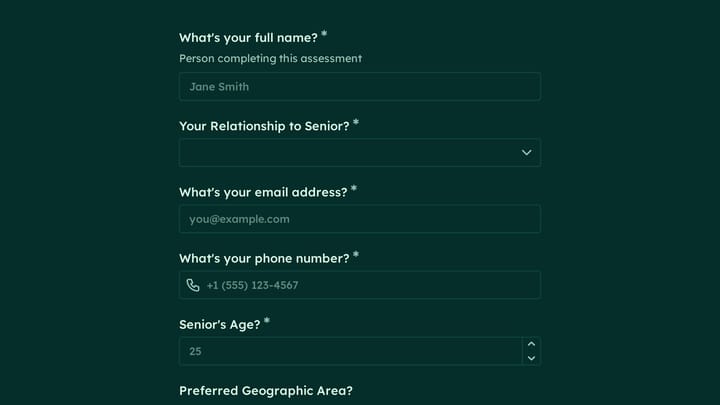Click the Senior's Age number field

pos(350,351)
